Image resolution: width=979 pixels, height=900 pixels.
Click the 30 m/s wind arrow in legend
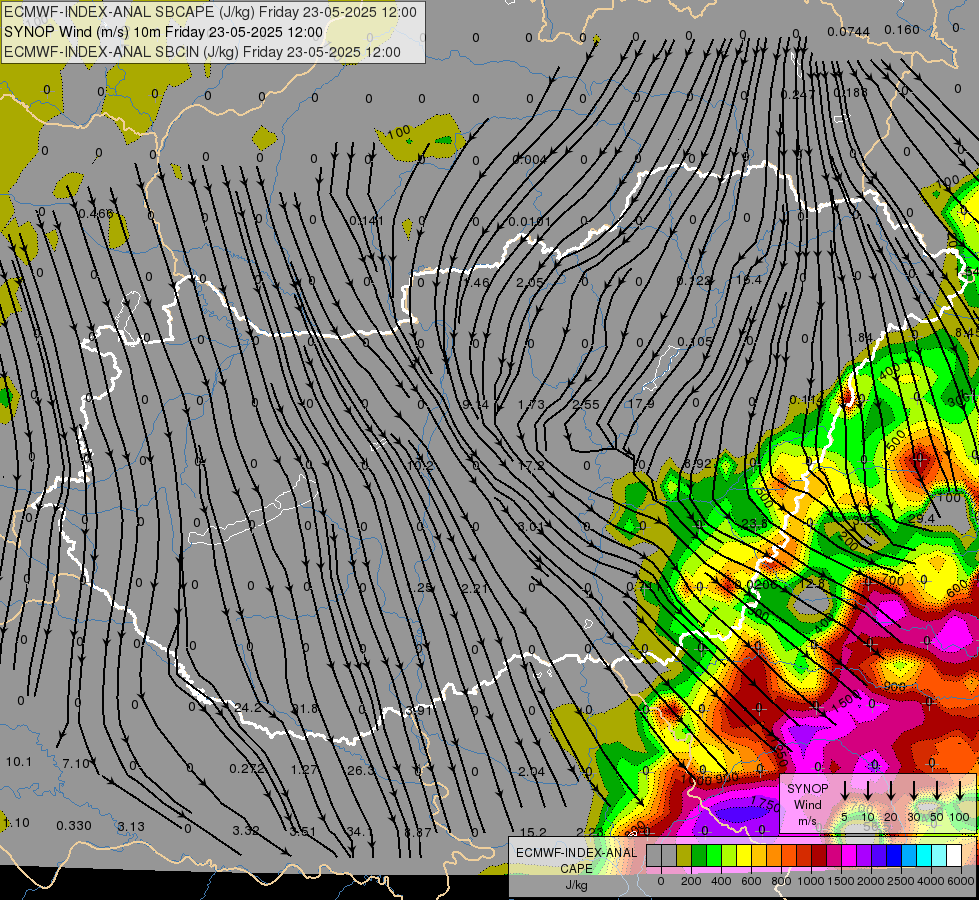[913, 789]
